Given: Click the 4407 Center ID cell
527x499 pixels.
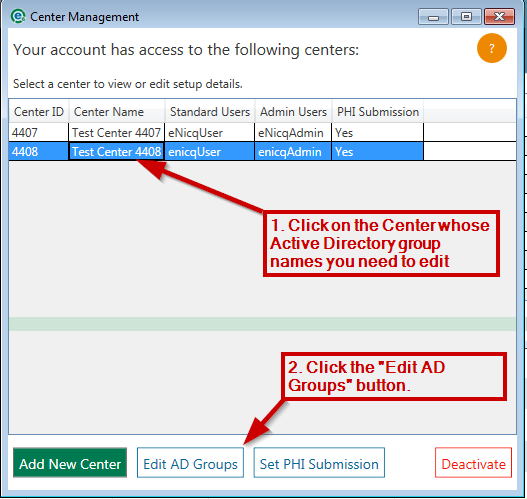Looking at the screenshot, I should pyautogui.click(x=39, y=132).
